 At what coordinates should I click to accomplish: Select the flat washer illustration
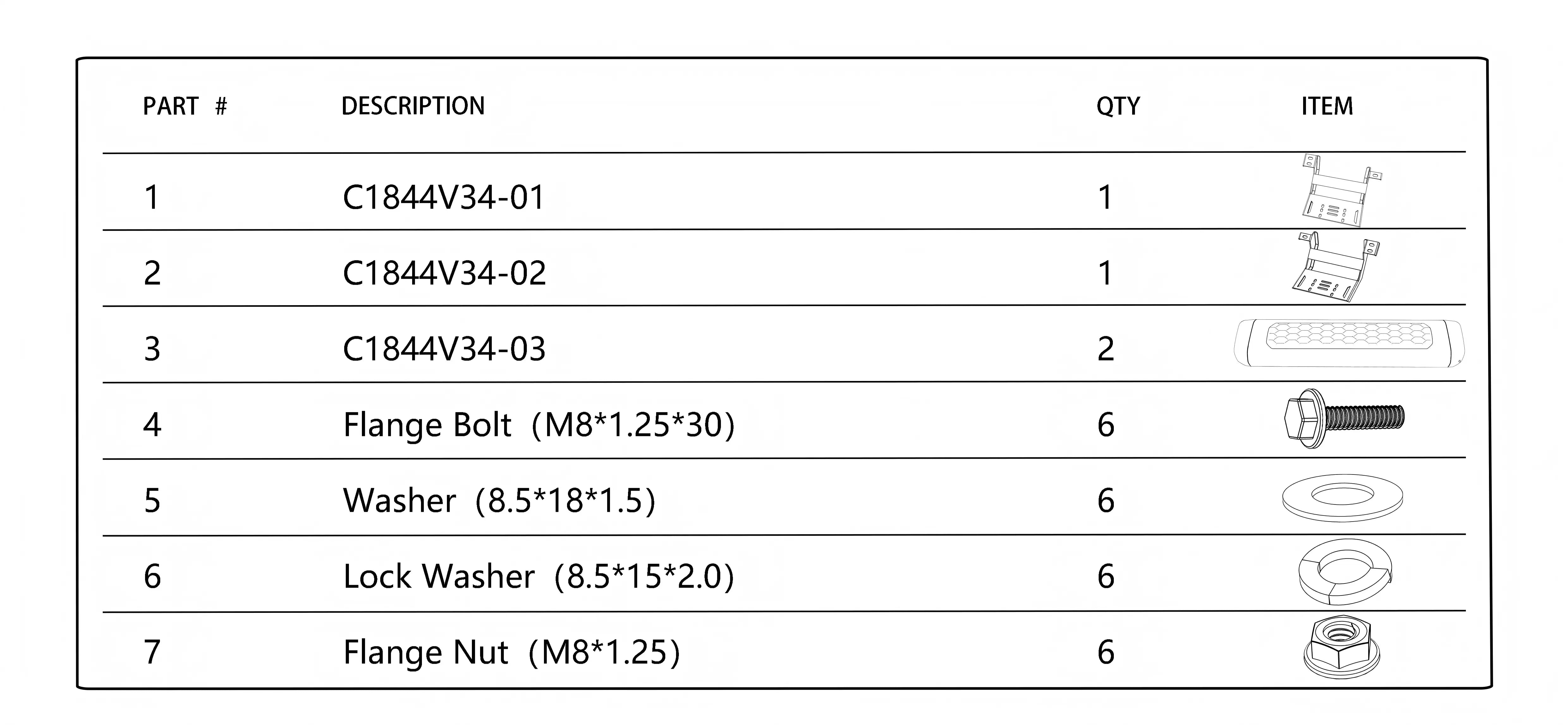pyautogui.click(x=1342, y=498)
